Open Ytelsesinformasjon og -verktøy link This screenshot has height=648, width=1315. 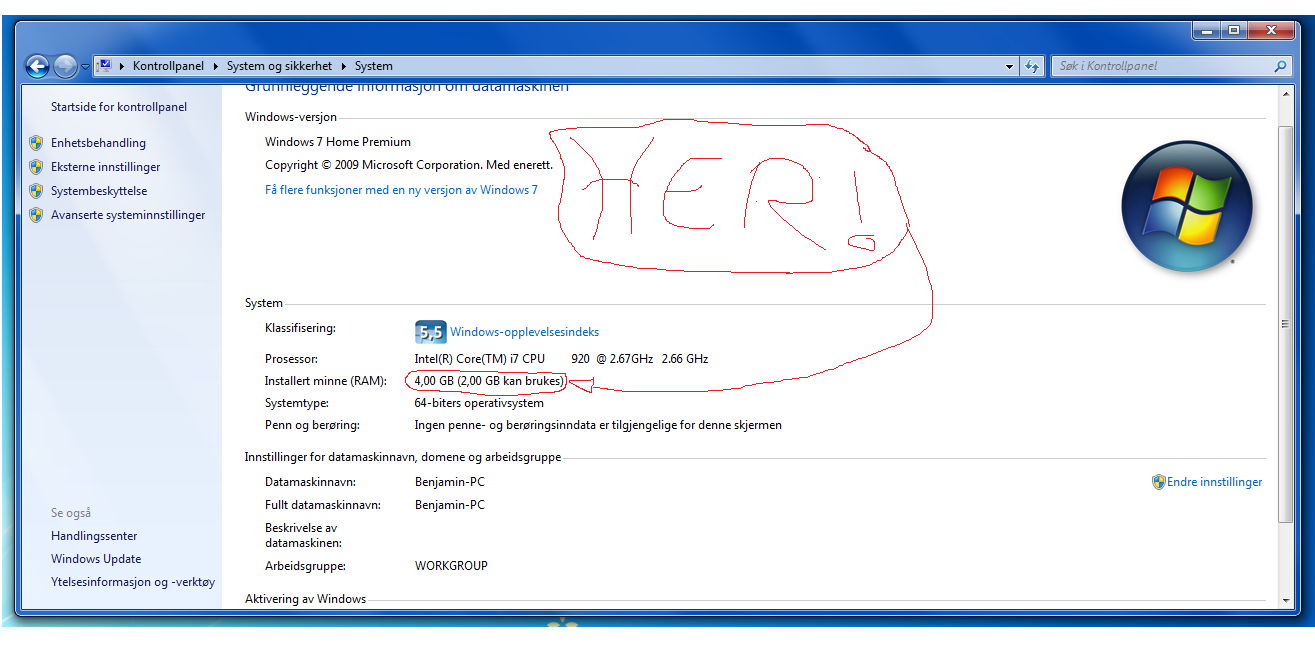(x=133, y=582)
